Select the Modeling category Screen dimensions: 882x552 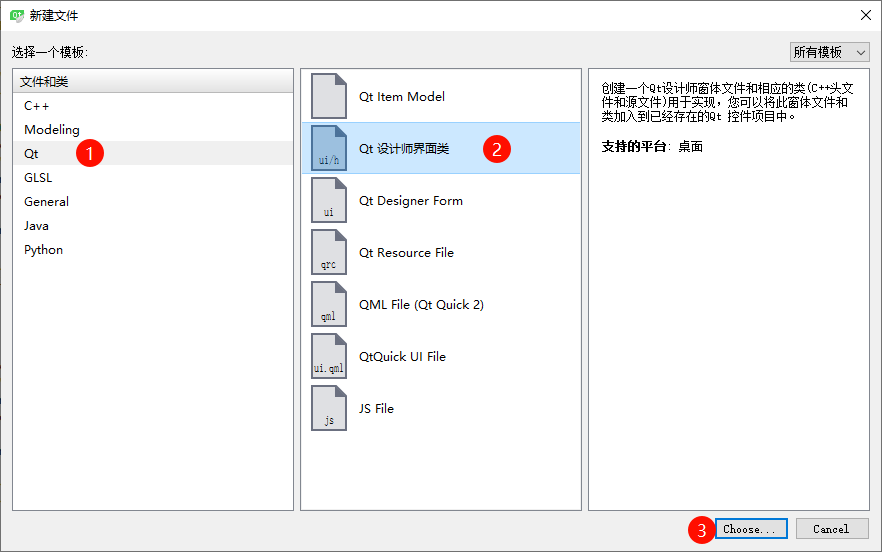pos(152,129)
